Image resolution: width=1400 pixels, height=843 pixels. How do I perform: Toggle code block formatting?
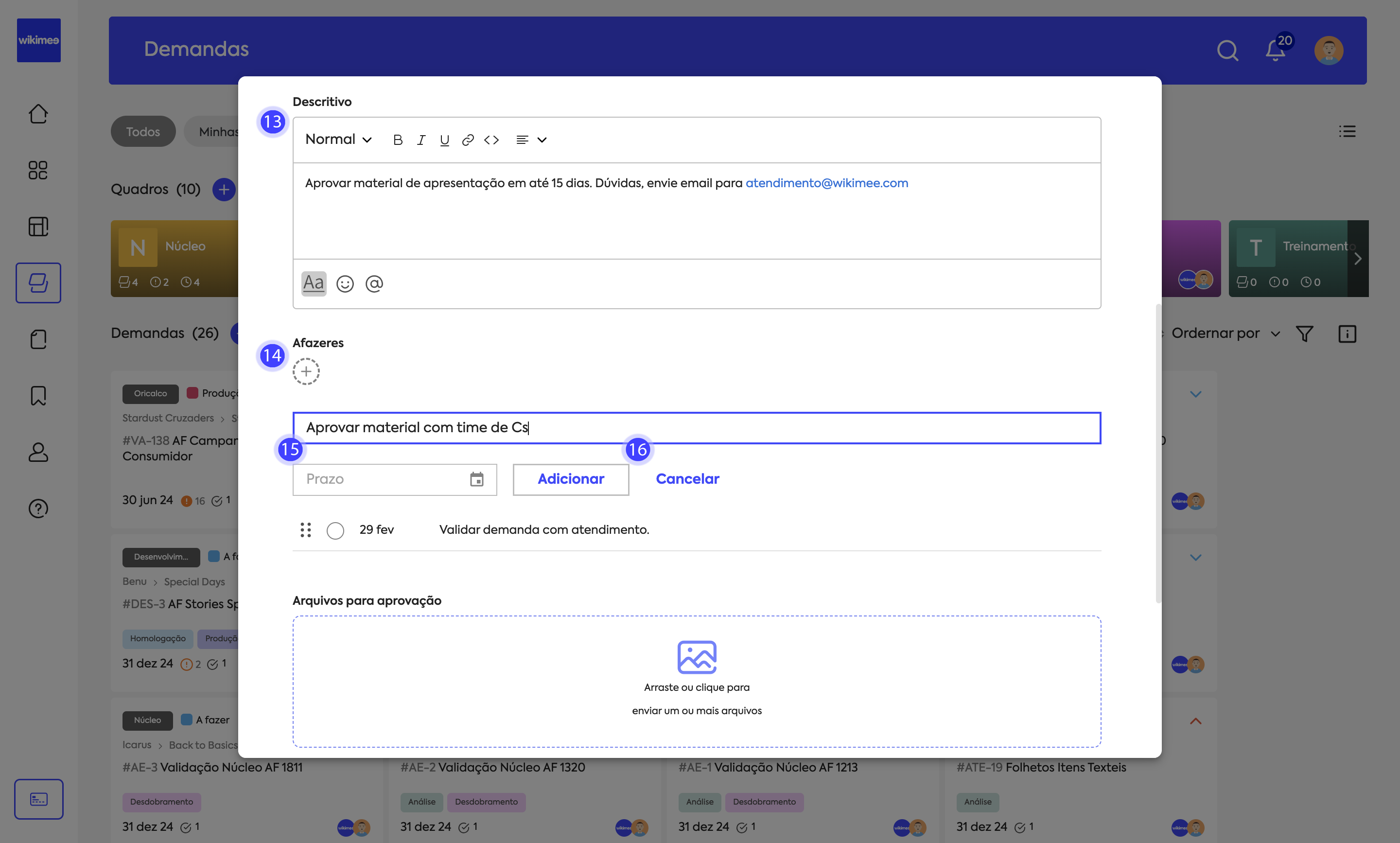pyautogui.click(x=491, y=140)
